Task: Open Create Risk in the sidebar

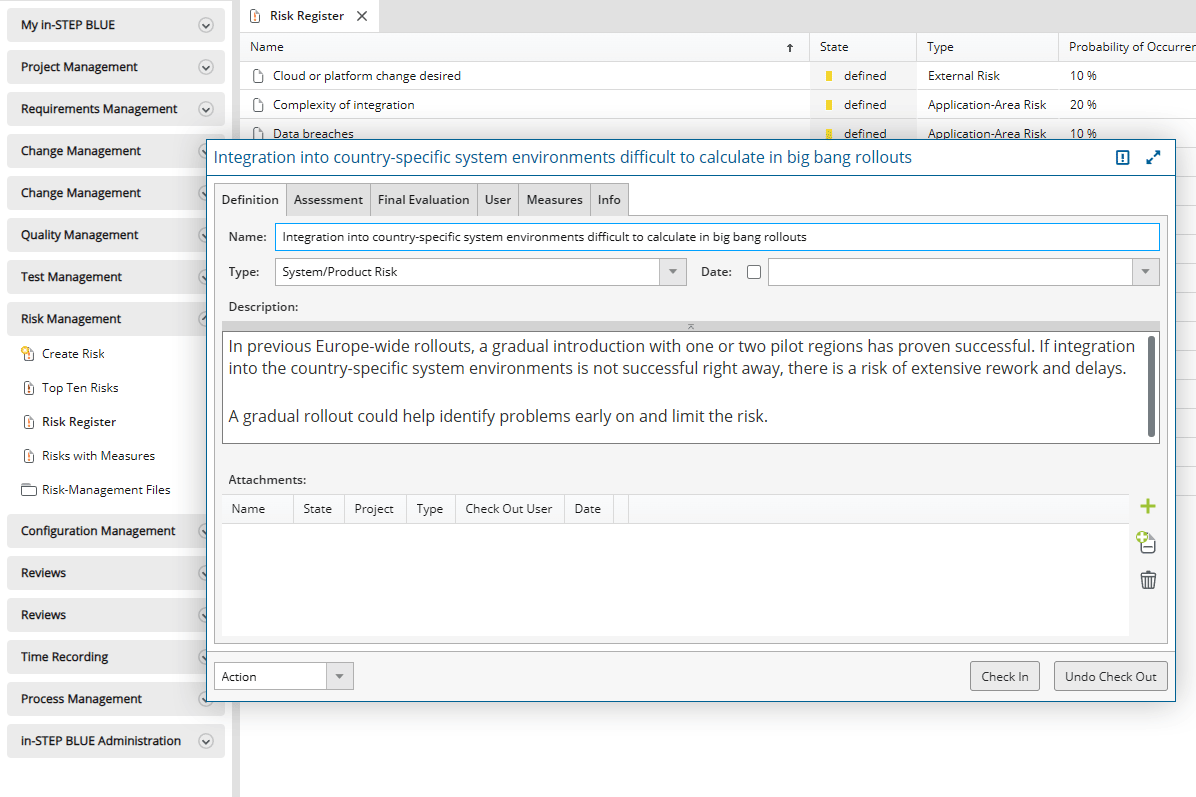Action: tap(73, 354)
